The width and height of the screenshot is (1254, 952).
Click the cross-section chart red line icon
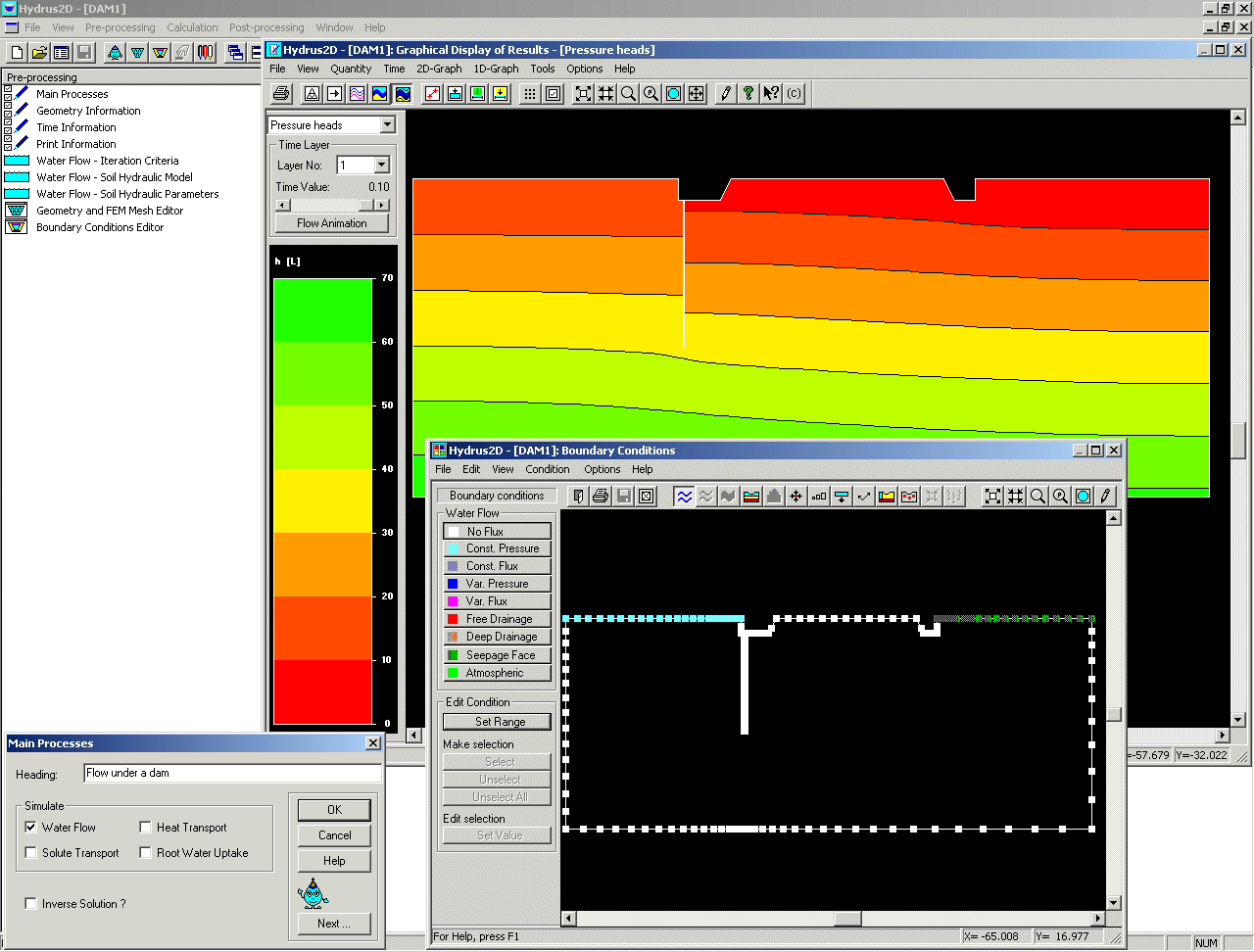432,94
